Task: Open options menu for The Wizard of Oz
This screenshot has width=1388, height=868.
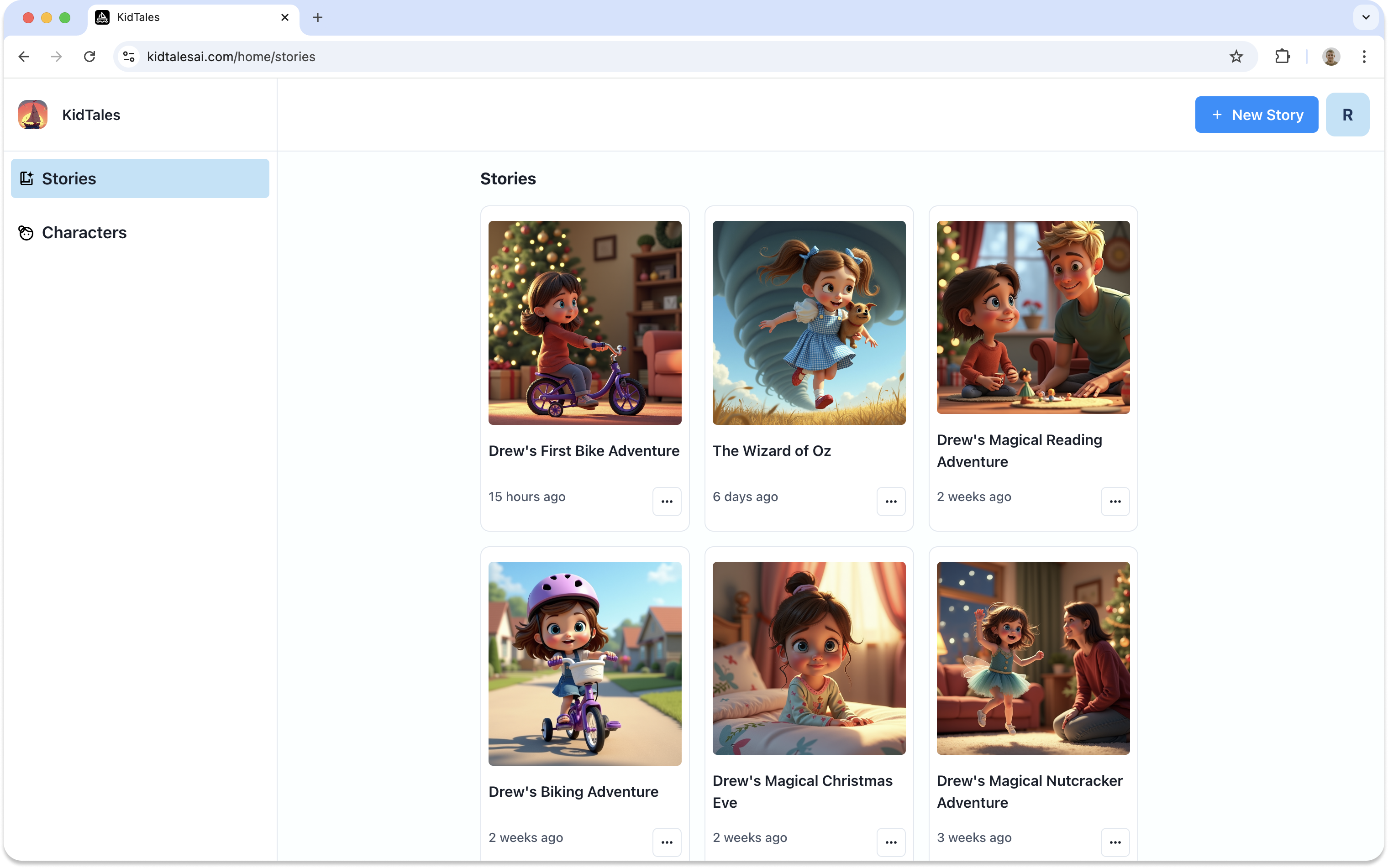Action: tap(891, 501)
